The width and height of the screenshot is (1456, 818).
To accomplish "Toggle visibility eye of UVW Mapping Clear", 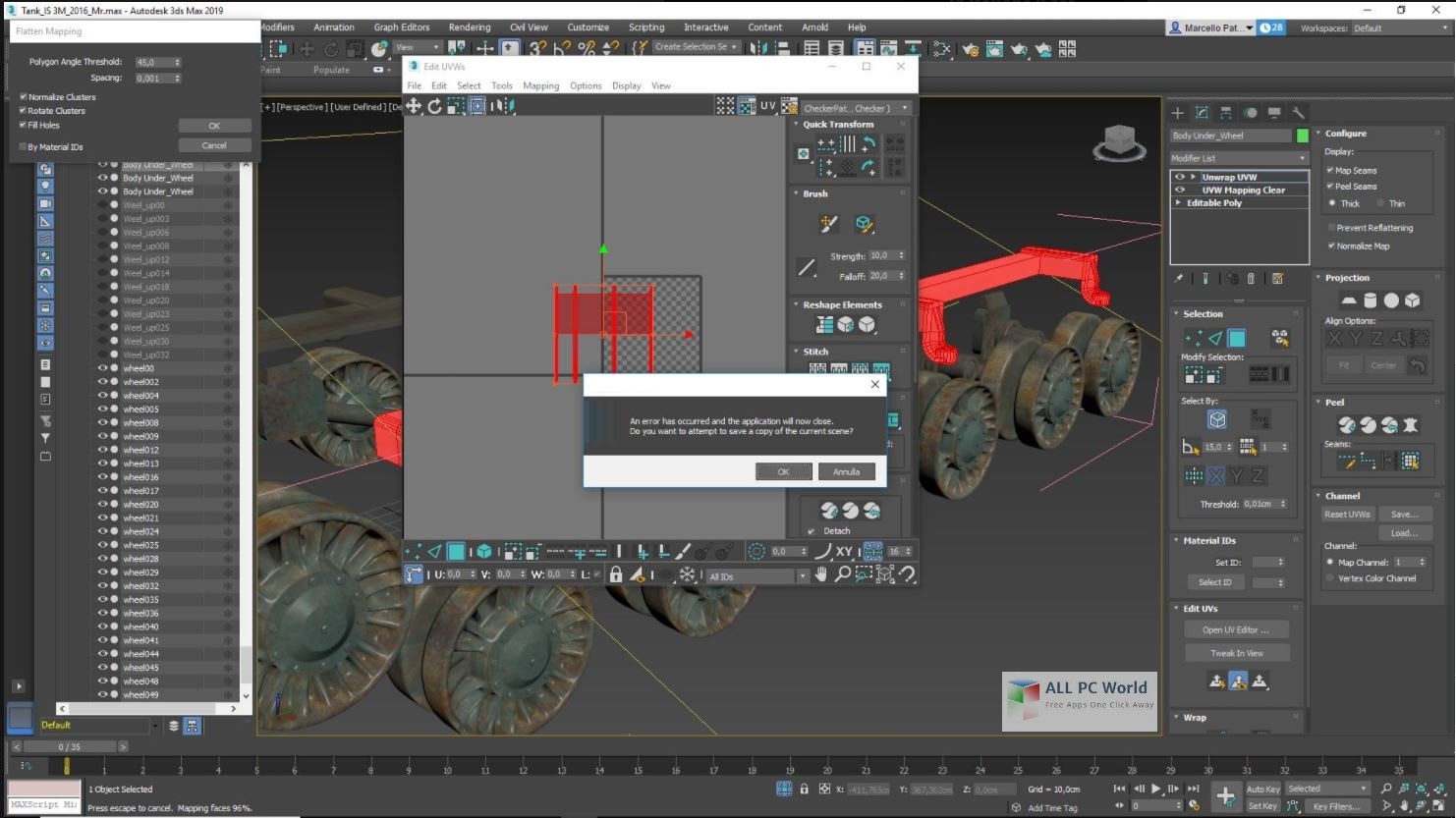I will 1180,191.
